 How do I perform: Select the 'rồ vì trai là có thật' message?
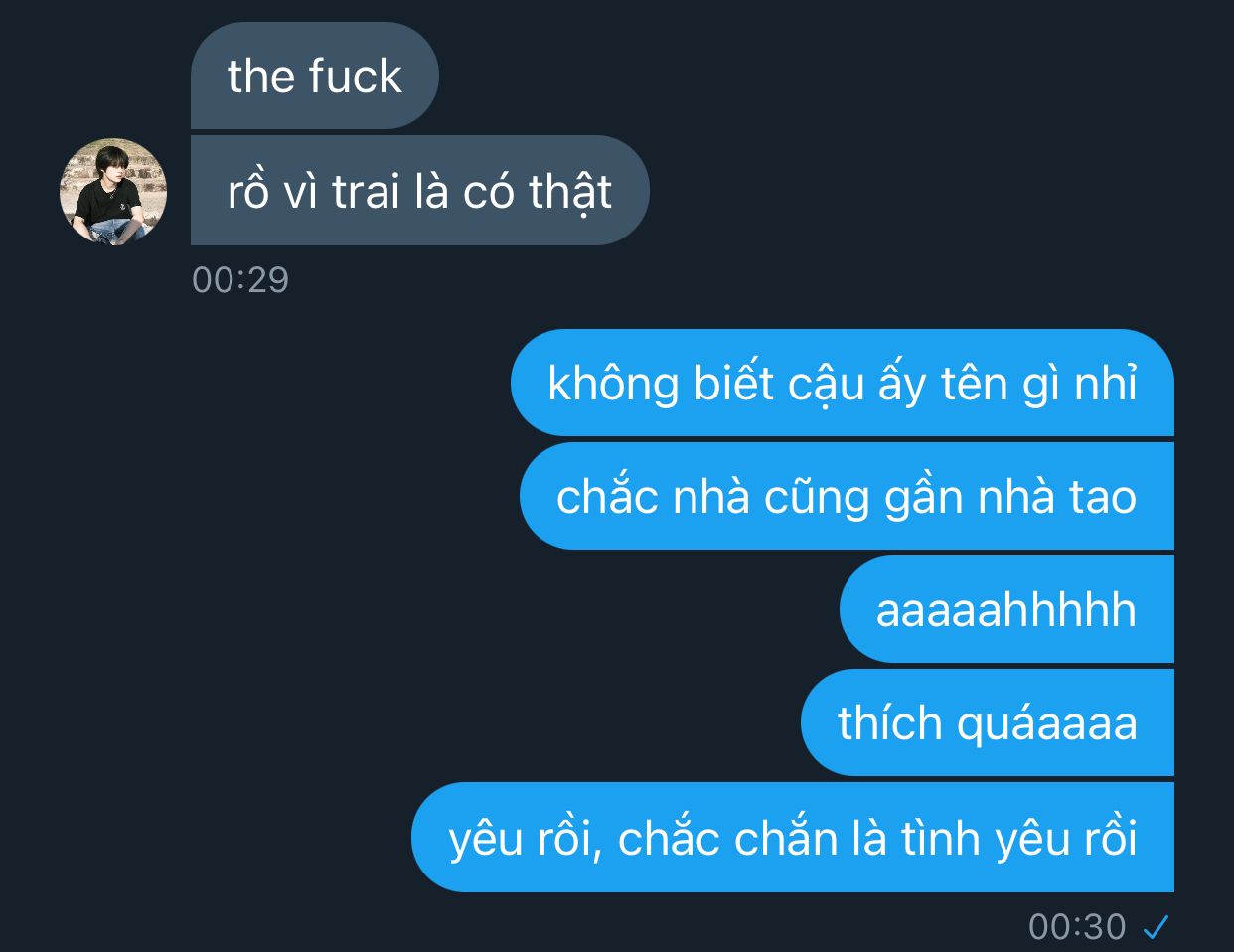point(419,191)
